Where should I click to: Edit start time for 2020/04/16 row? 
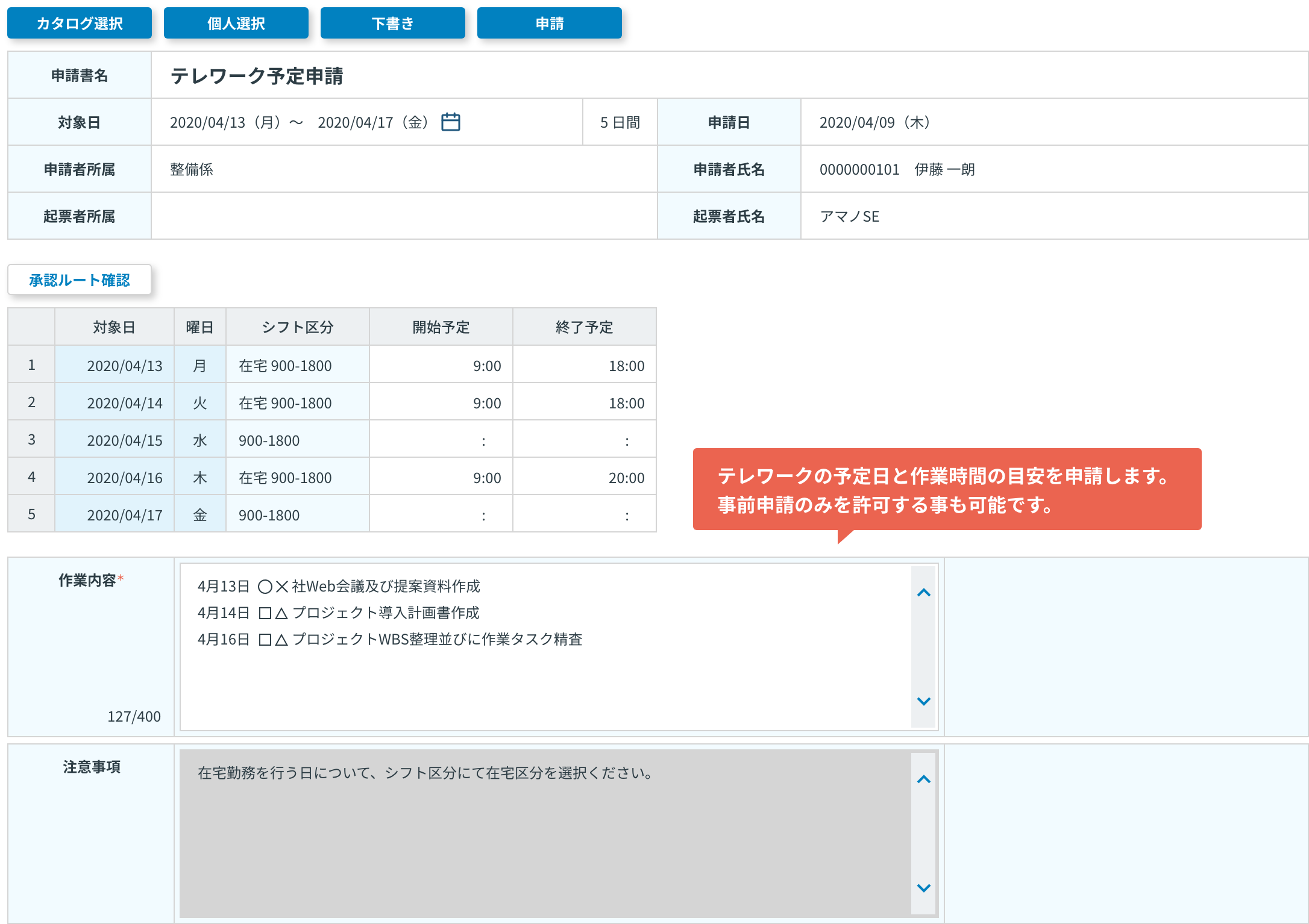441,477
